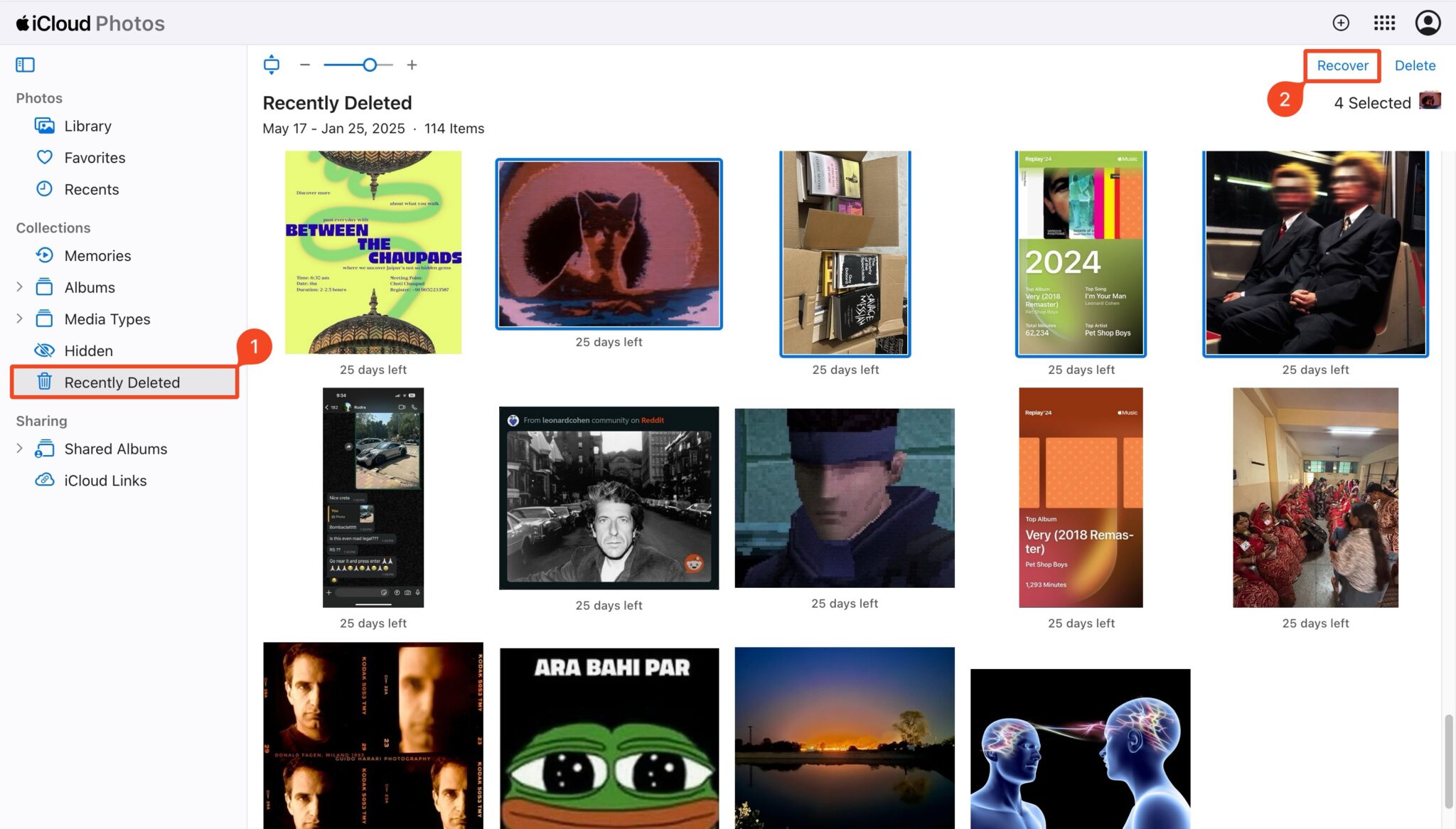Expand the Albums chevron
Screen dimensions: 1456x829
(x=20, y=287)
